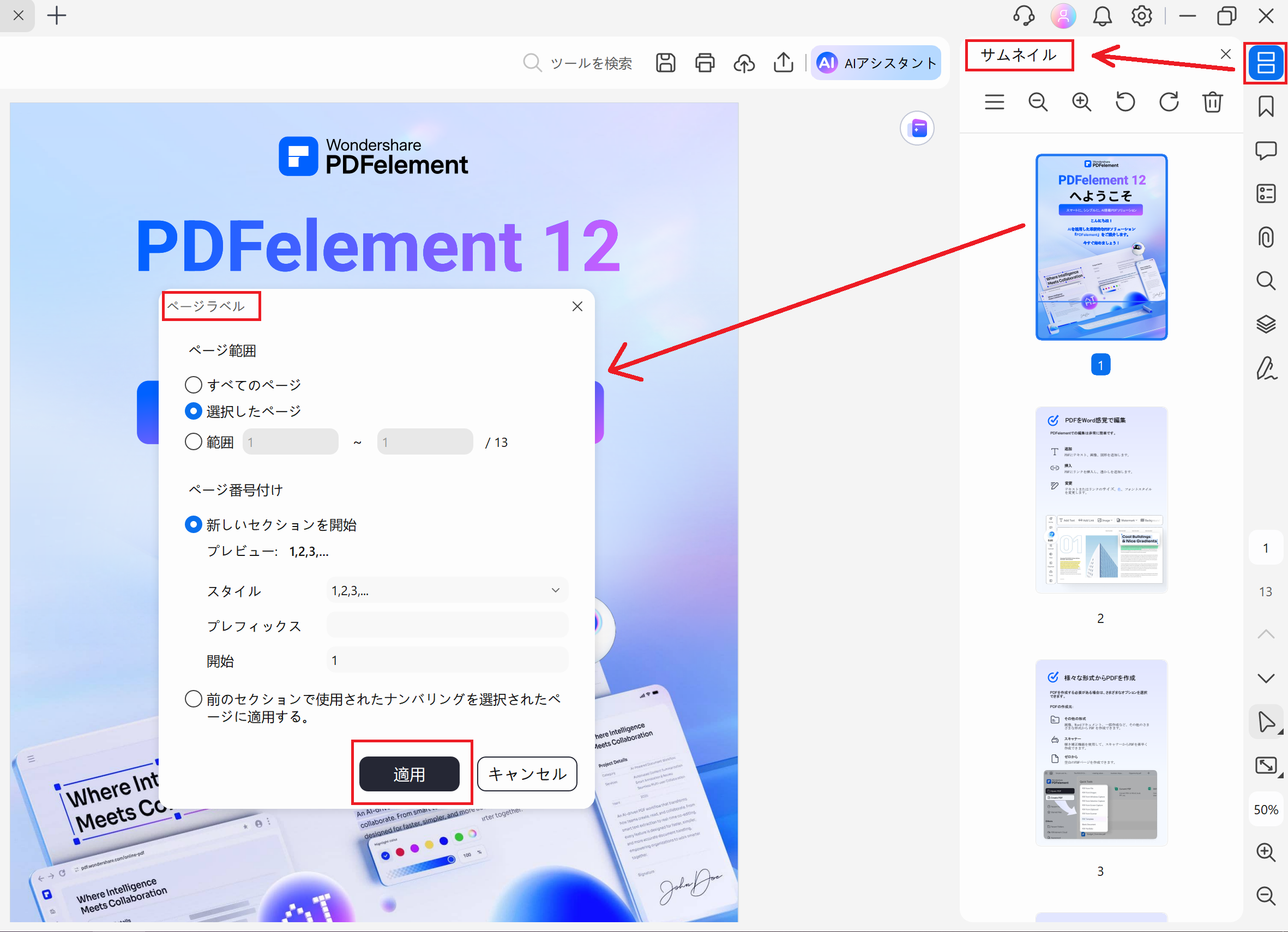Image resolution: width=1288 pixels, height=932 pixels.
Task: Click the range start page field
Action: [290, 441]
